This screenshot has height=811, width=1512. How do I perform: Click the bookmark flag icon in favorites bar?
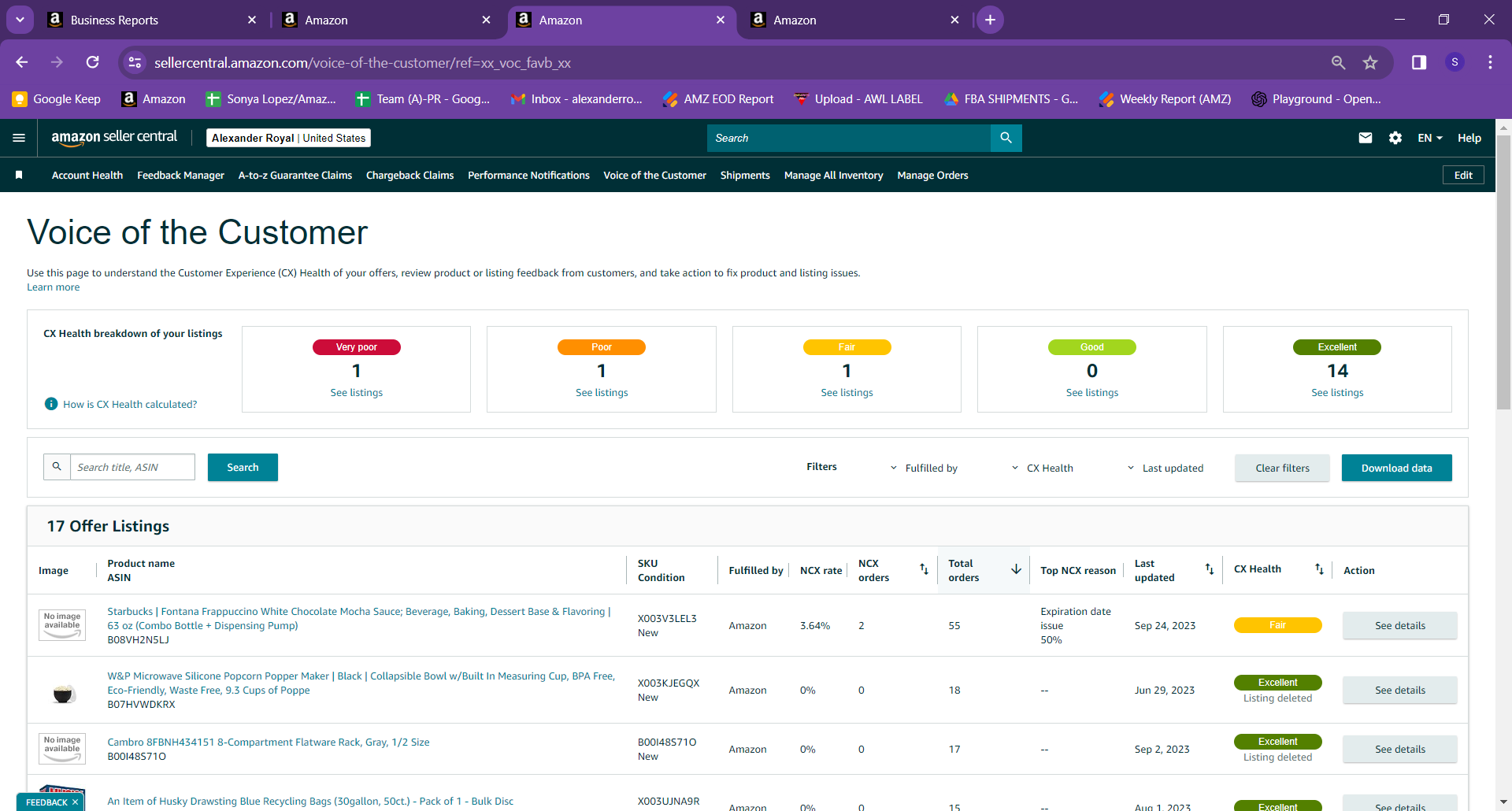coord(19,175)
